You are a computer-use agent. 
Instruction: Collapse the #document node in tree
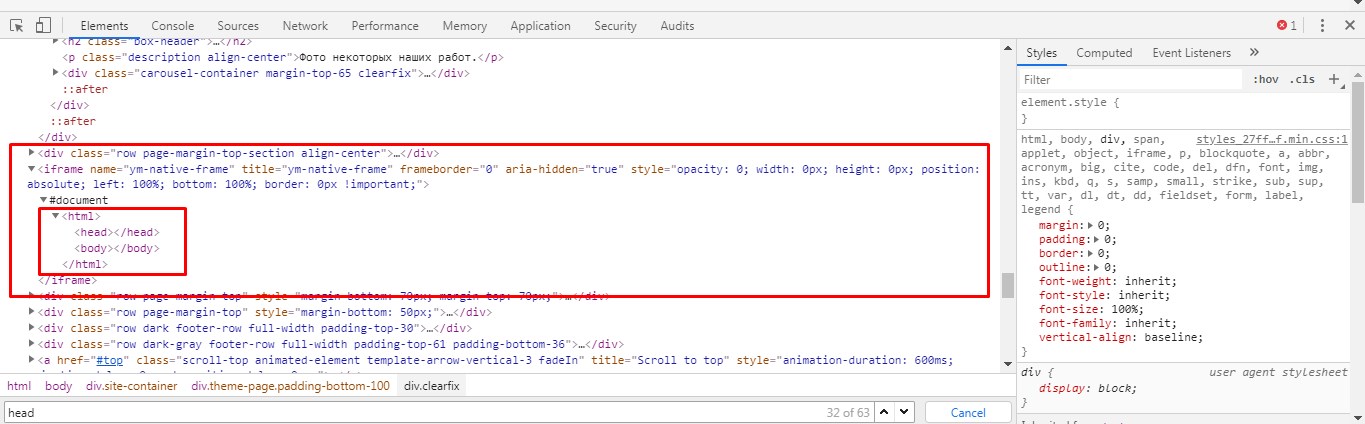[43, 200]
